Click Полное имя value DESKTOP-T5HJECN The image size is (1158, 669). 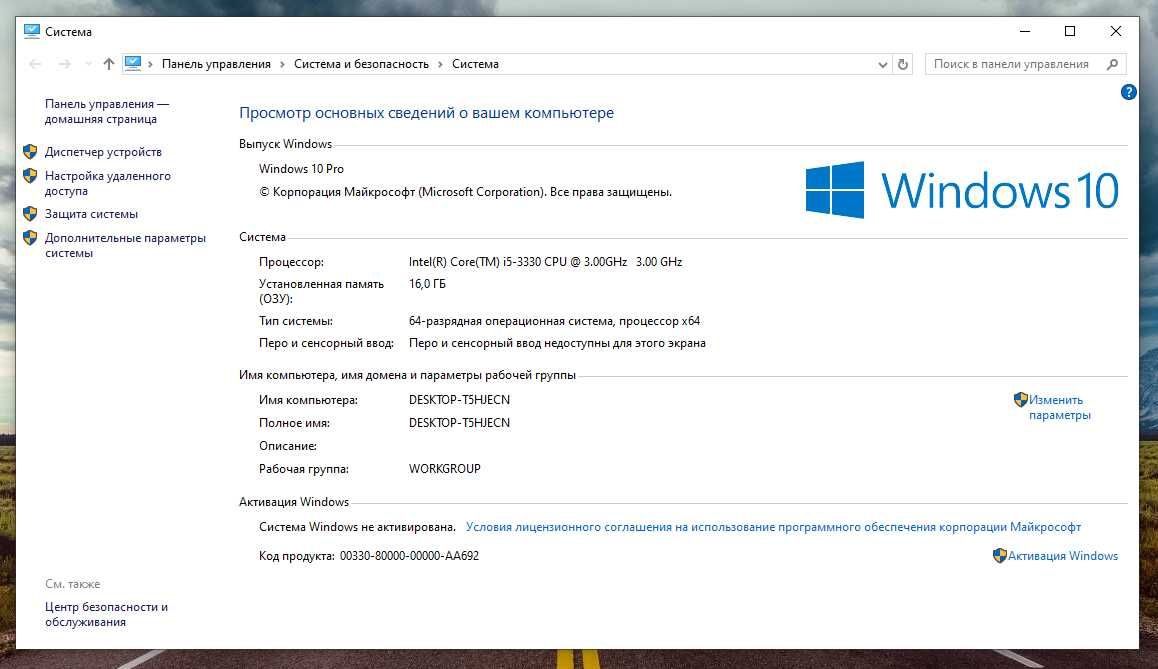(459, 423)
